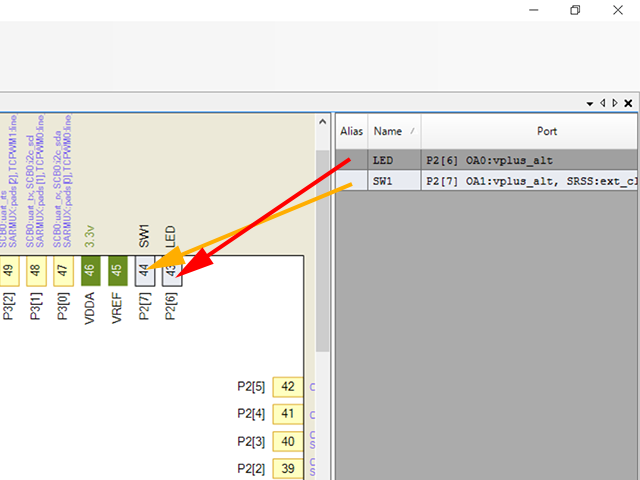
Task: Sort table by the Alias column header
Action: pos(351,131)
